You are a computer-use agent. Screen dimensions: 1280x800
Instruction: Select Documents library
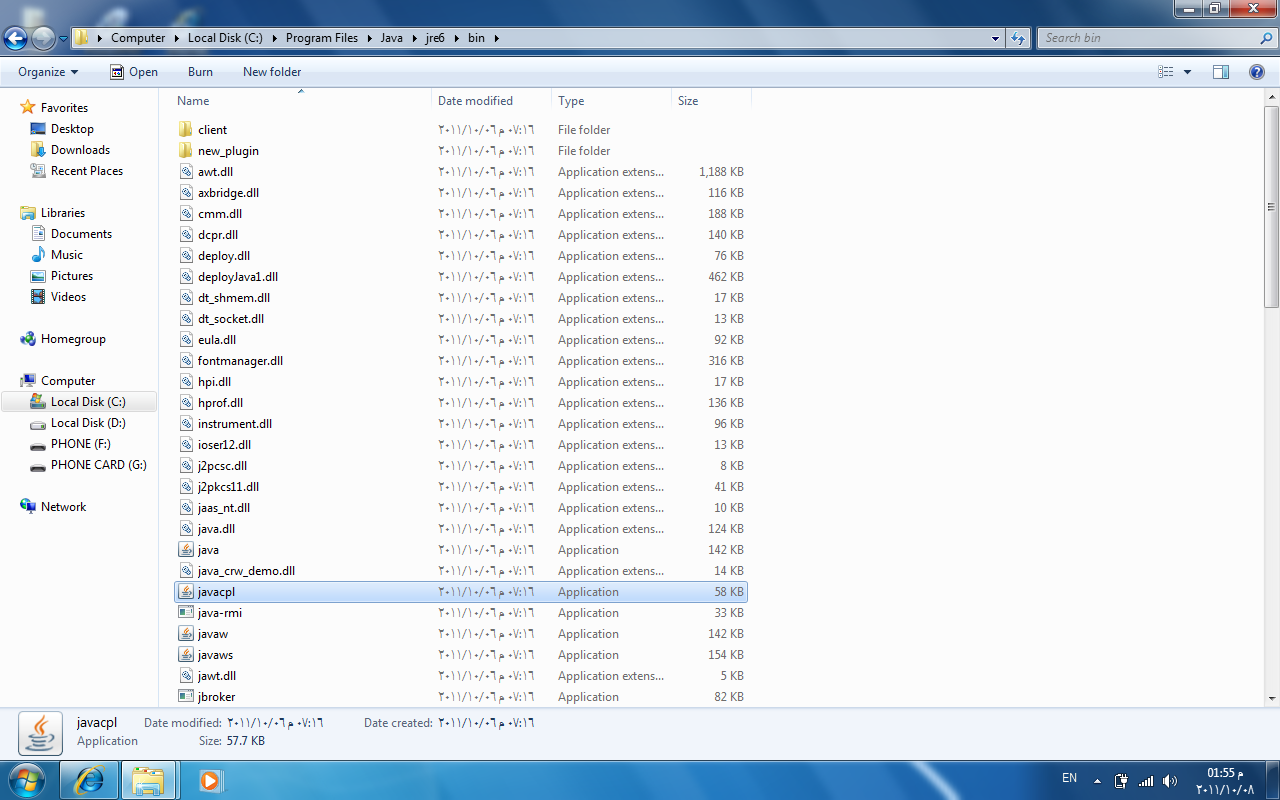(x=81, y=234)
